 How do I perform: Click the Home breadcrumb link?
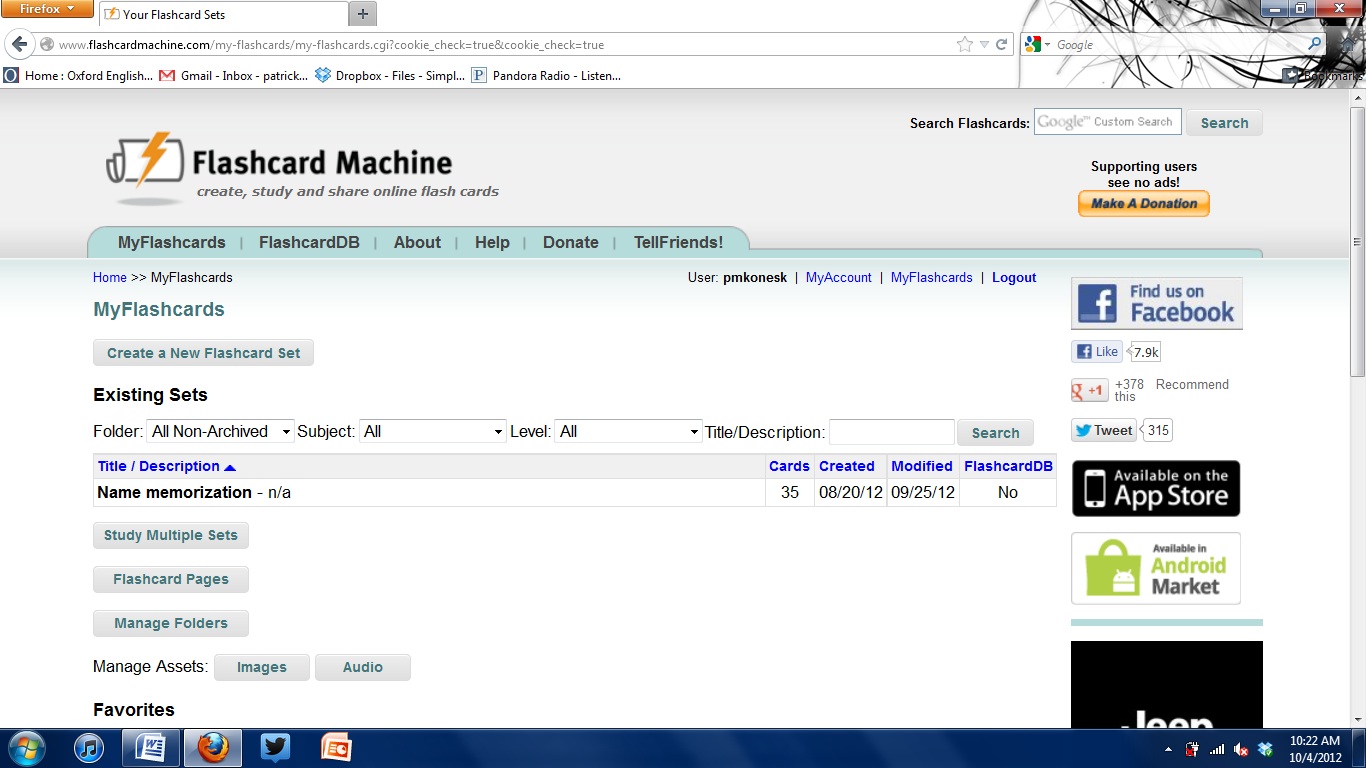110,278
